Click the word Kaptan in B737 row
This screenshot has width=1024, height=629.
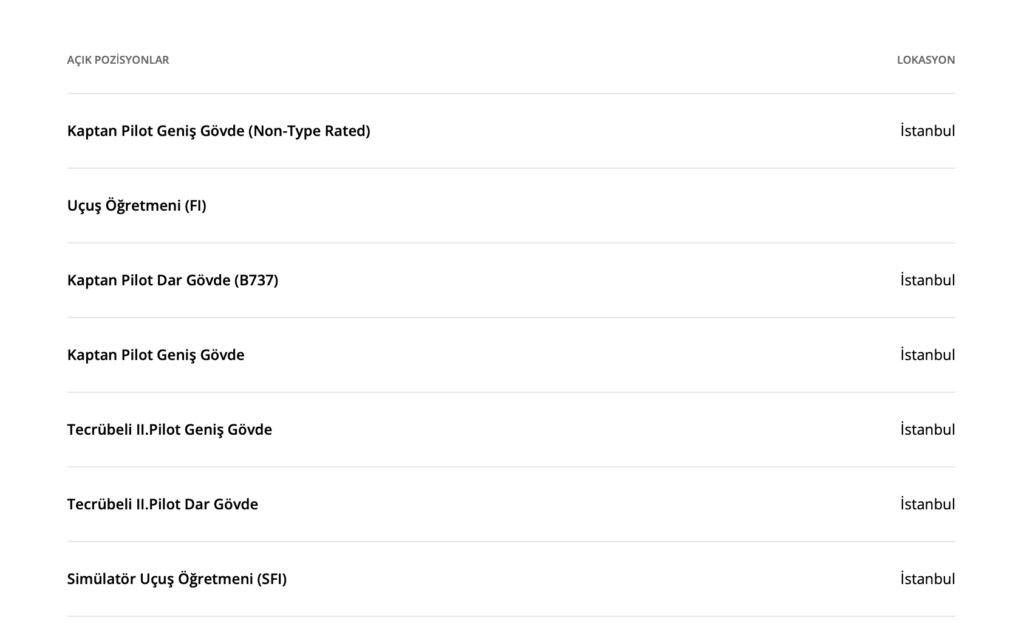[x=92, y=280]
